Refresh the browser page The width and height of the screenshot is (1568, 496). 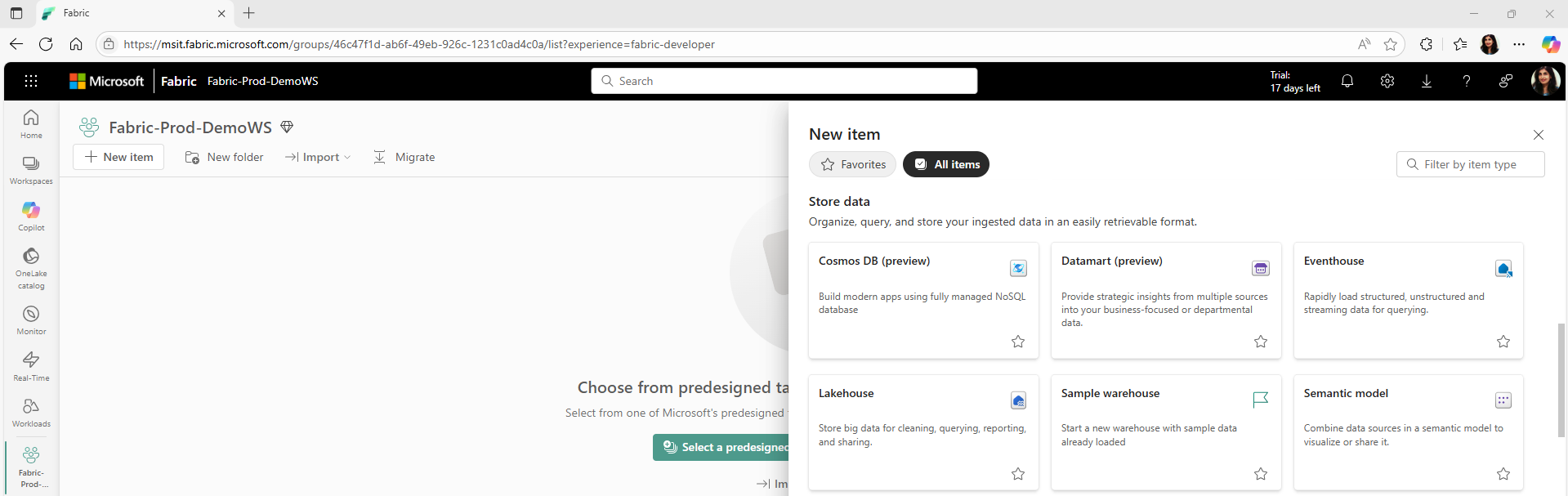(x=46, y=44)
